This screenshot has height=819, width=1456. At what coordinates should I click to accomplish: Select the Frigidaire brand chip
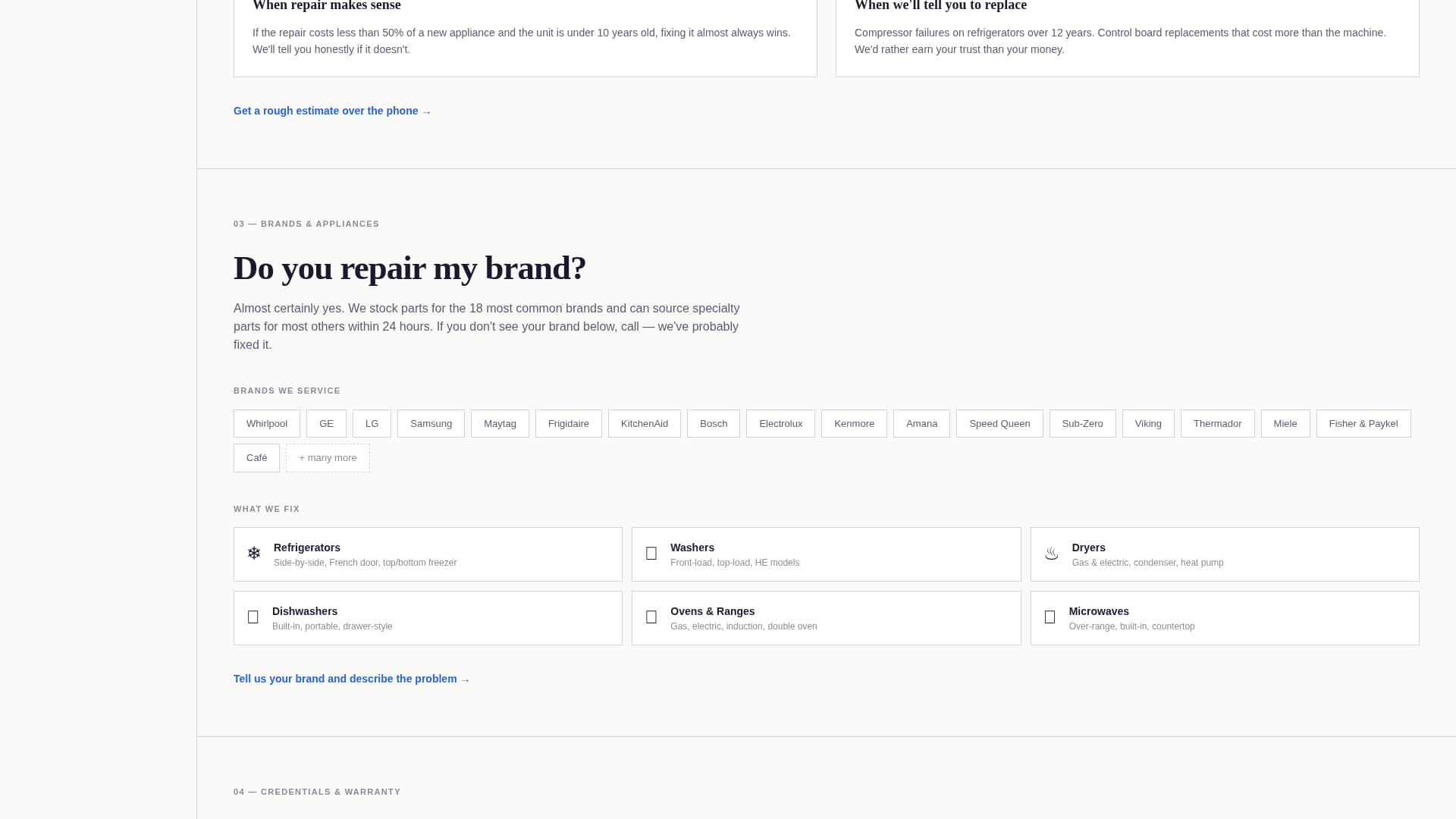tap(569, 424)
